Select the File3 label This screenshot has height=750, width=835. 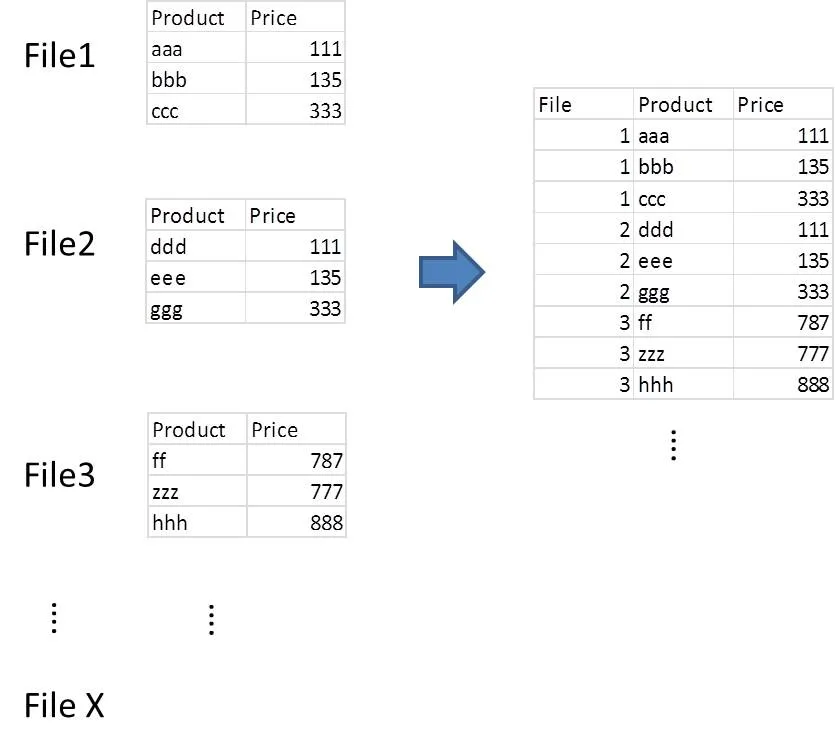[60, 474]
